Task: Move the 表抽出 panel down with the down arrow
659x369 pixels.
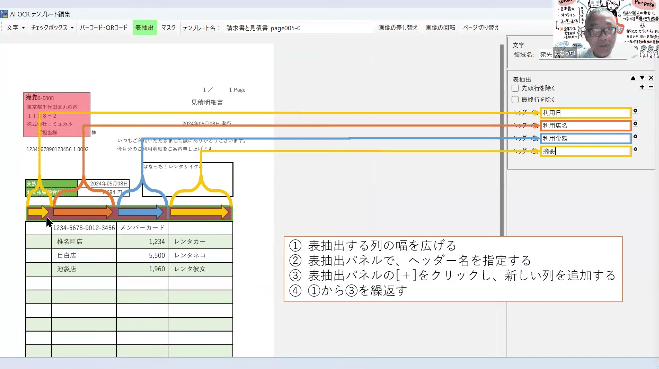Action: pyautogui.click(x=642, y=78)
